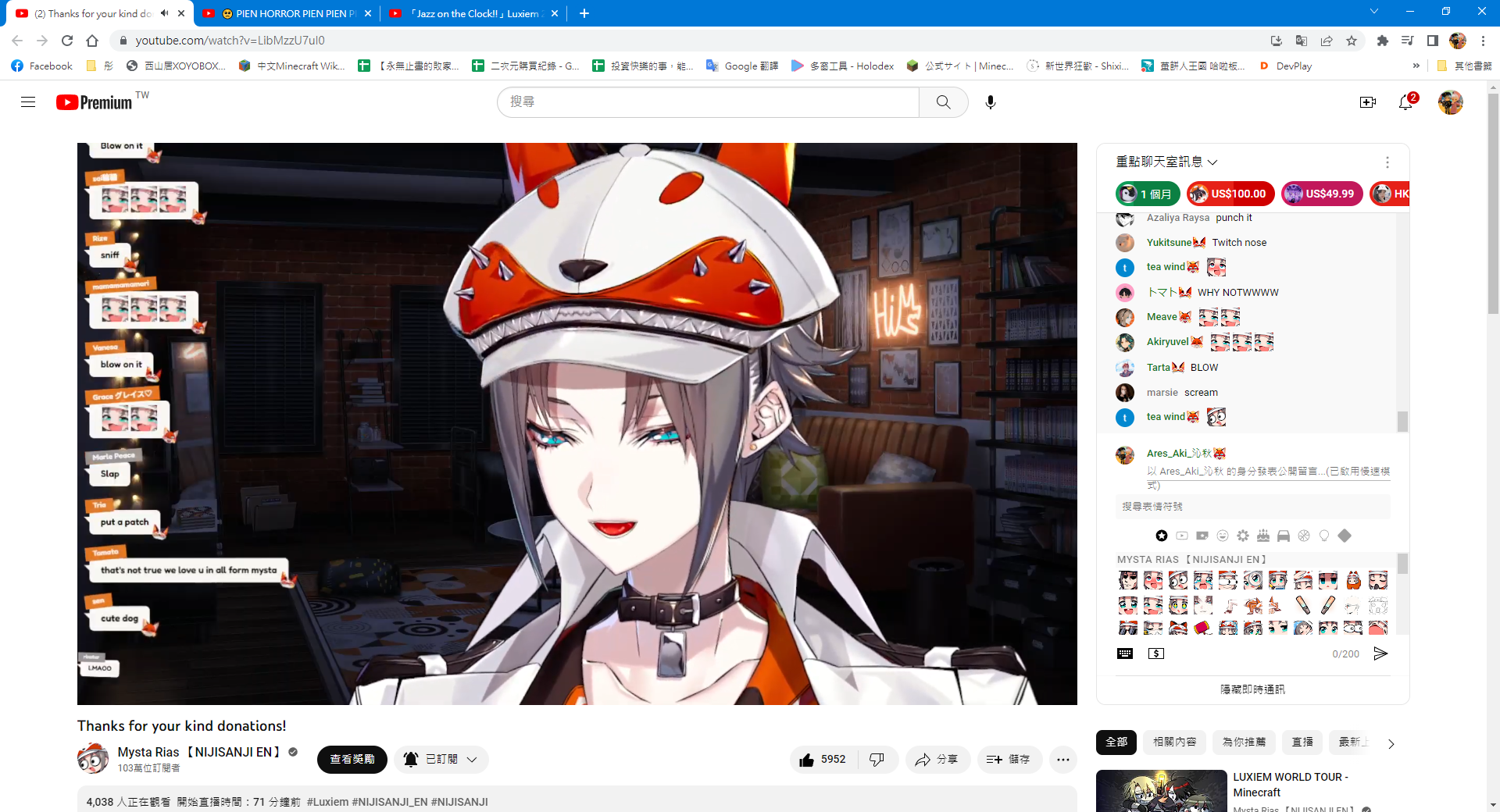Screen dimensions: 1500x812
Task: Click the search magnifier button
Action: (x=943, y=102)
